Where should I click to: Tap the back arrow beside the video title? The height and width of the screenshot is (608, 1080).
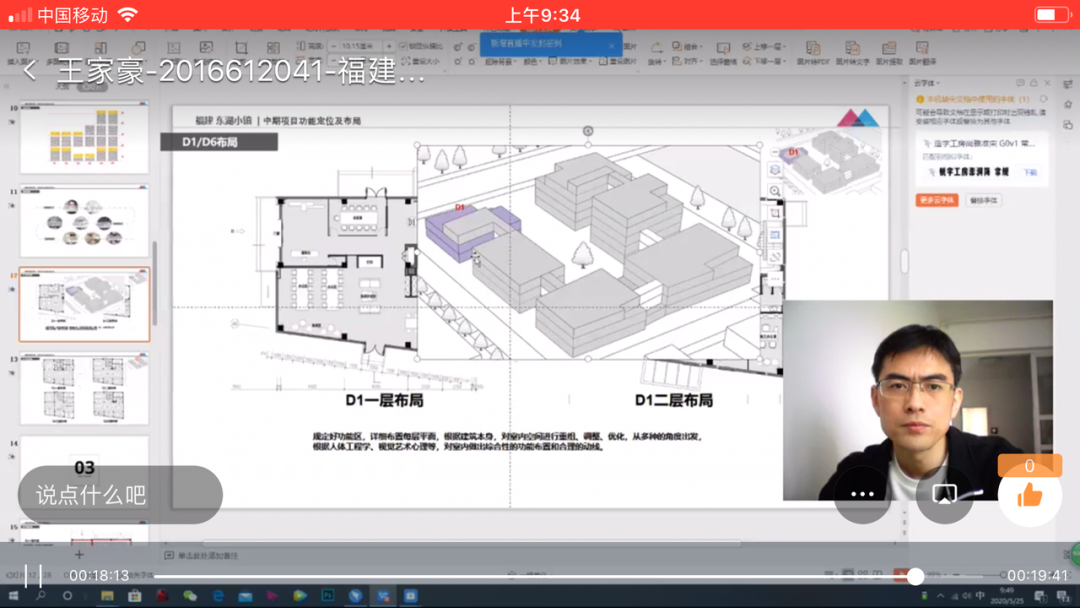click(x=30, y=71)
